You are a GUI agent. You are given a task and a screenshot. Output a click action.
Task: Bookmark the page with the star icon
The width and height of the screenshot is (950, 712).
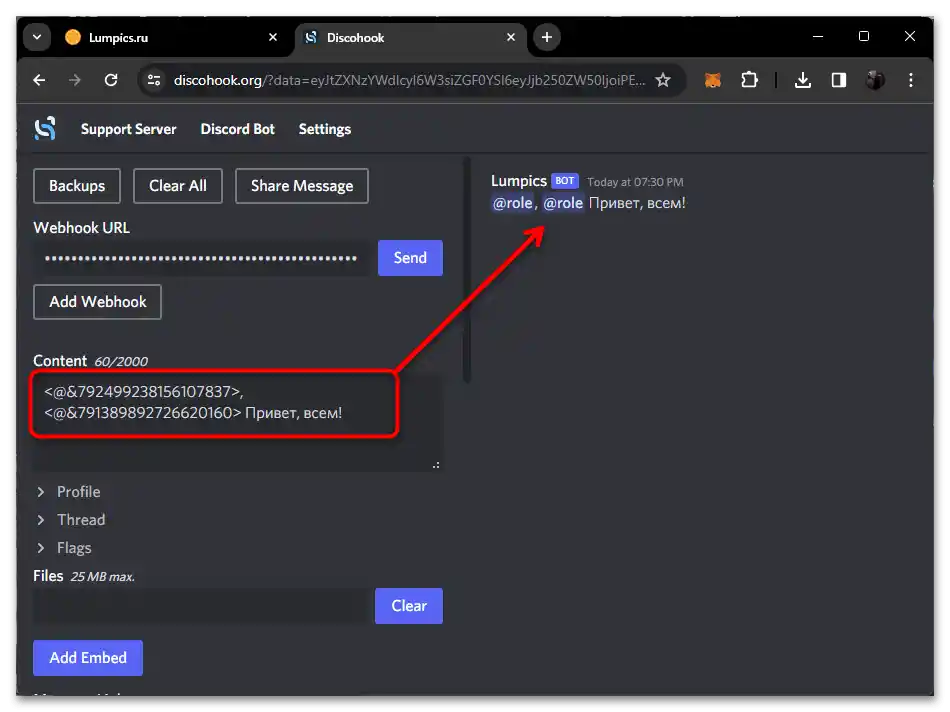coord(664,78)
